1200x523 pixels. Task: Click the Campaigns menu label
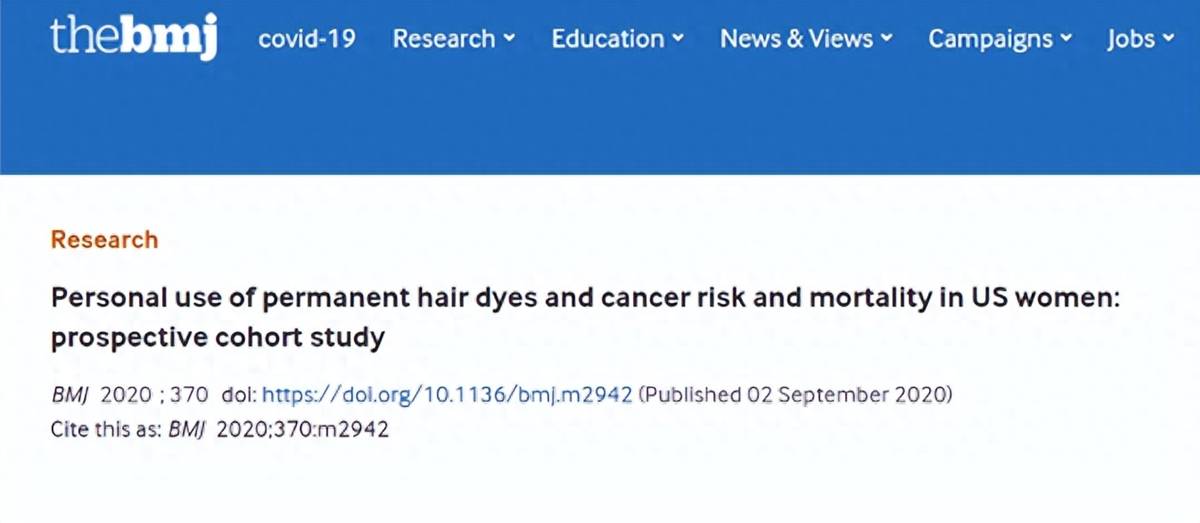pyautogui.click(x=992, y=39)
